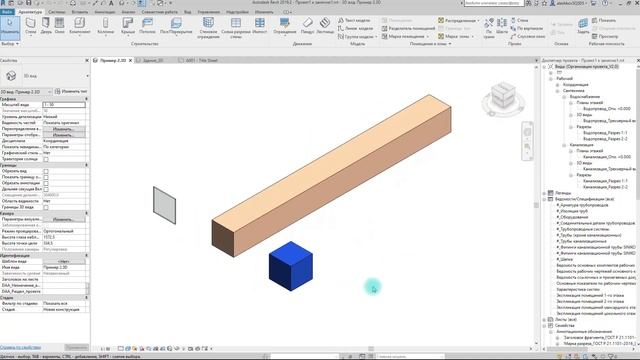The height and width of the screenshot is (360, 640).
Task: Expand the Группа модели dropdown
Action: pos(376,36)
